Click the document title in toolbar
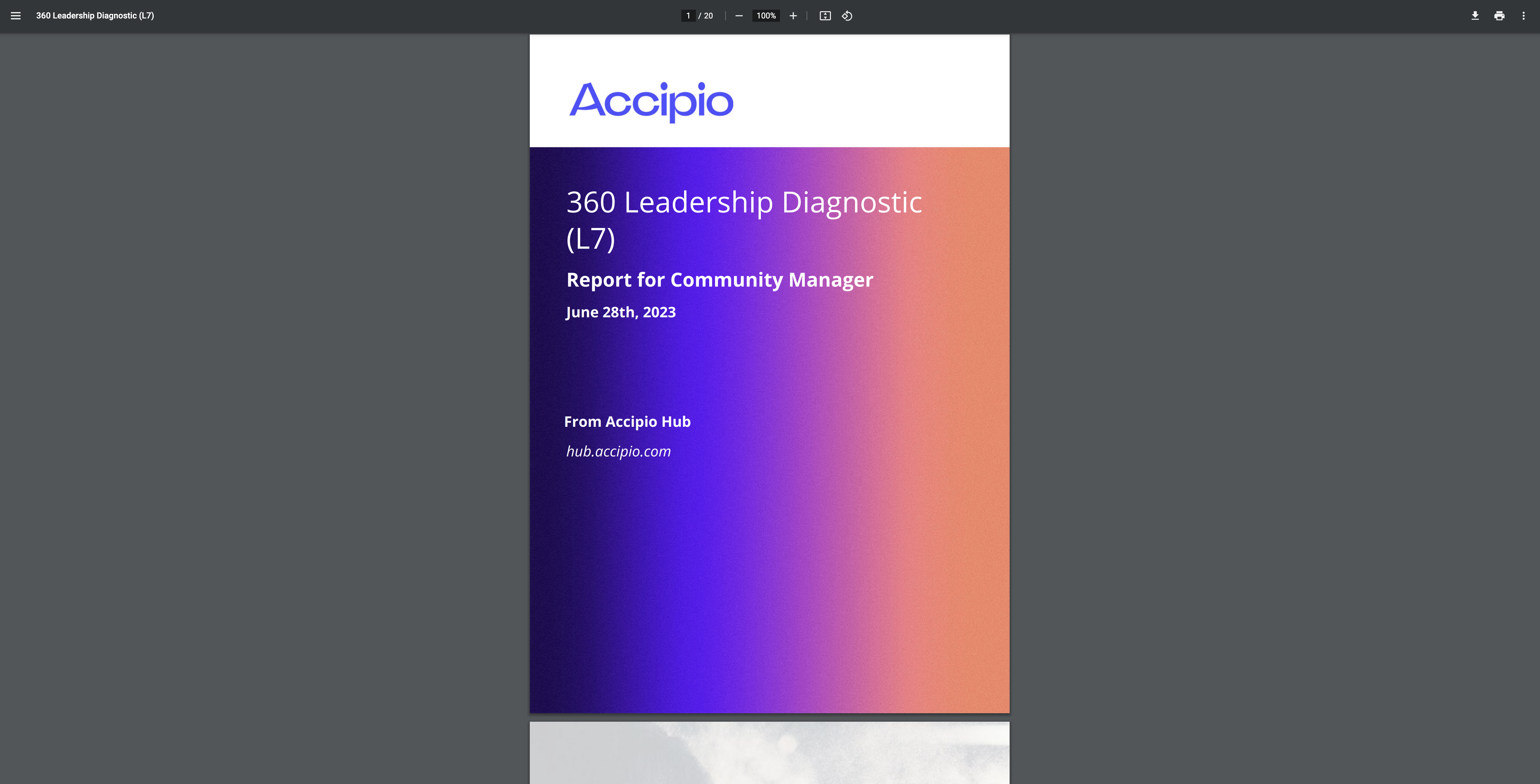 coord(95,16)
